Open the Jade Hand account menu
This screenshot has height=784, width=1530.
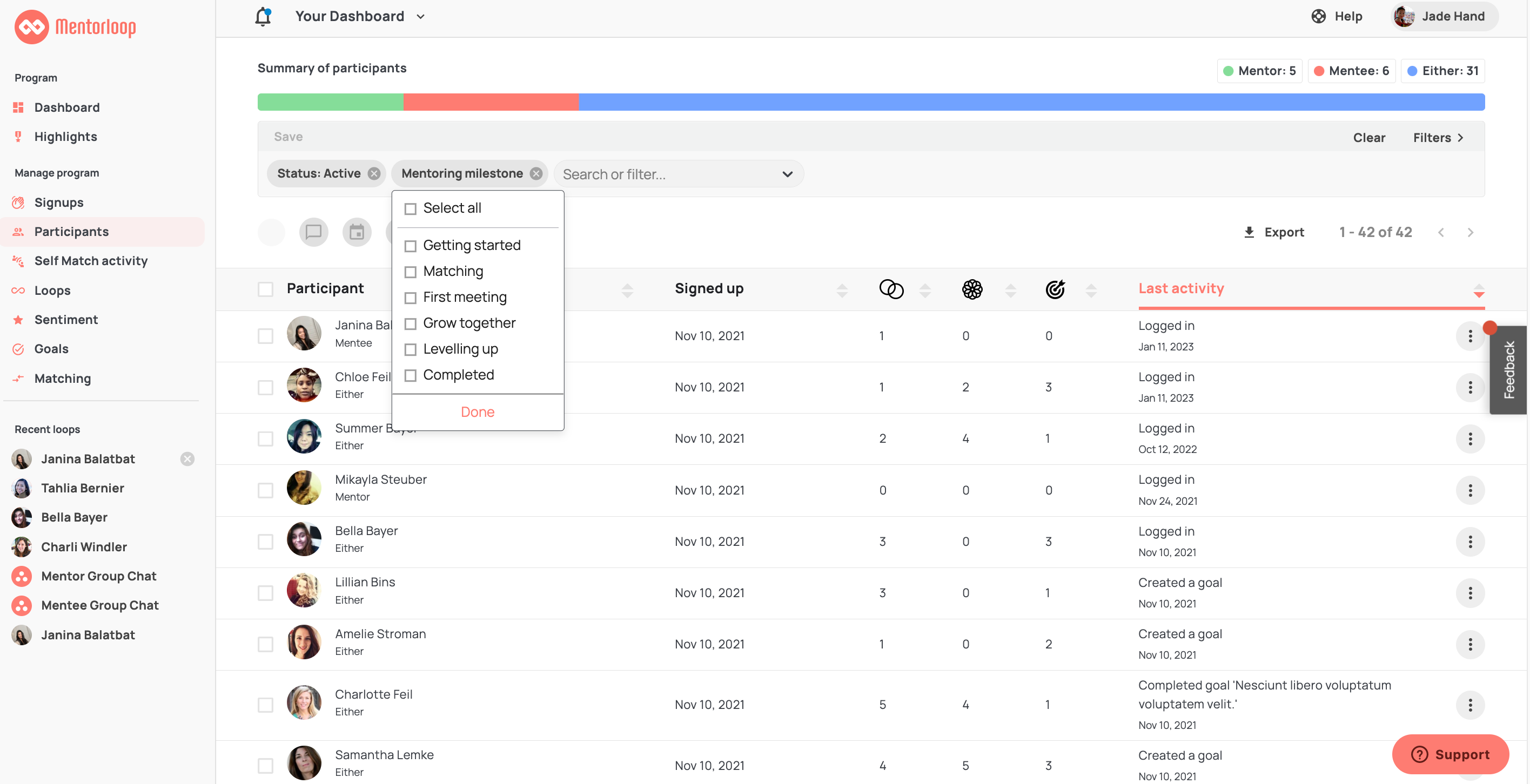click(1444, 16)
